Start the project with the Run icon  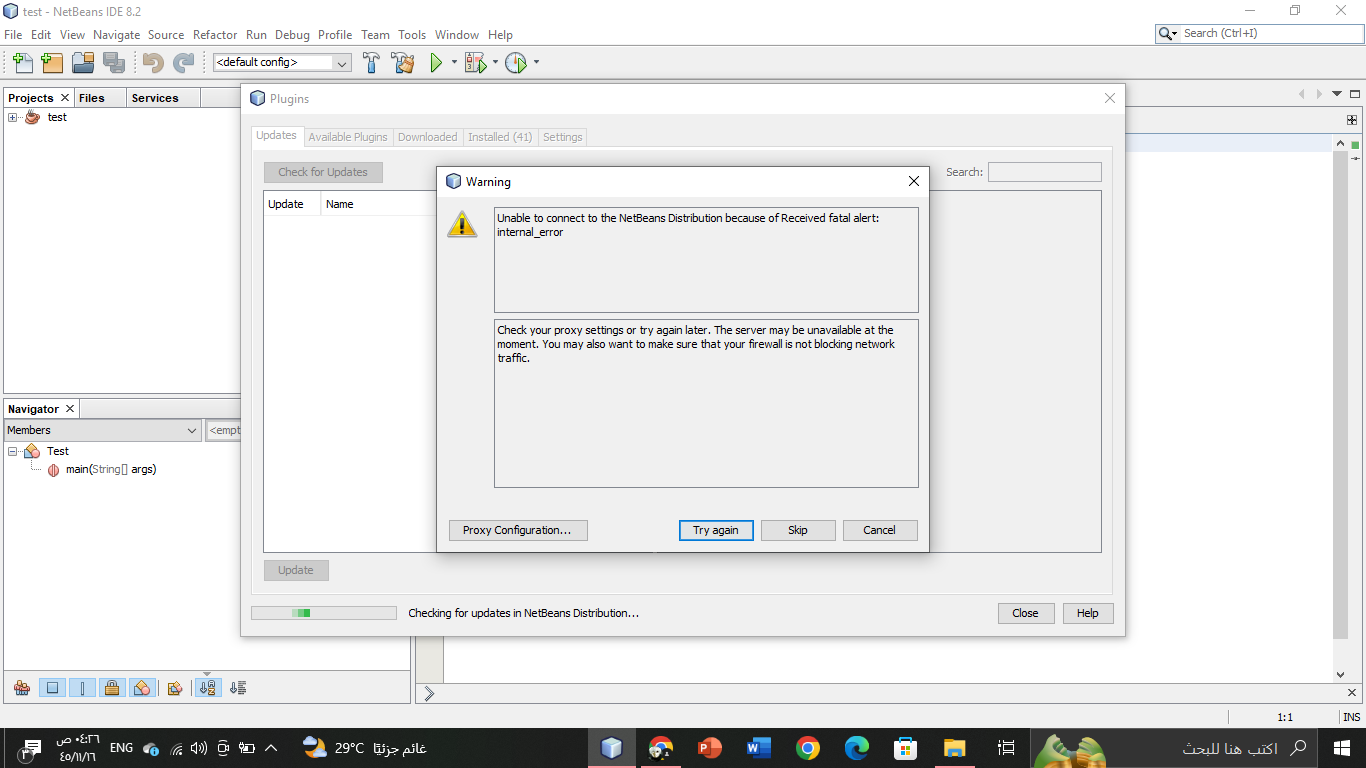(436, 62)
